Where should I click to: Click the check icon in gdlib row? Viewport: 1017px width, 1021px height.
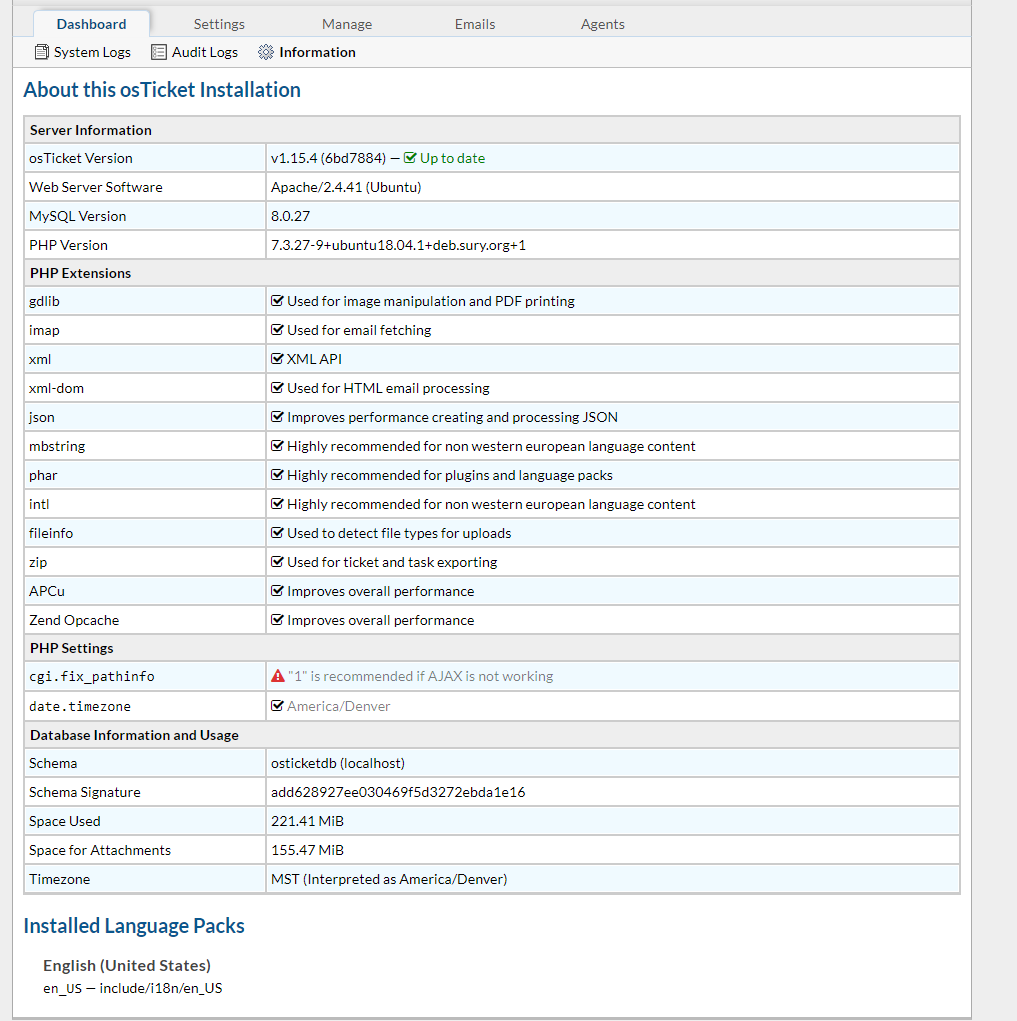[277, 301]
